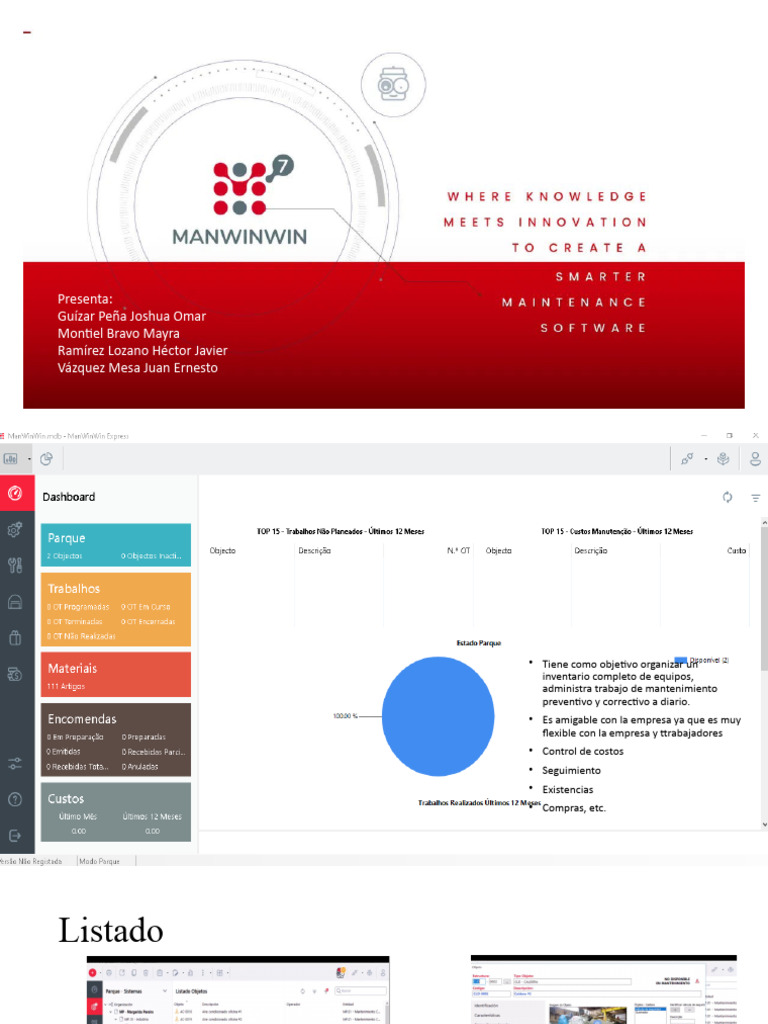Click the connection plug toolbar icon
Image resolution: width=768 pixels, height=1024 pixels.
tap(687, 458)
